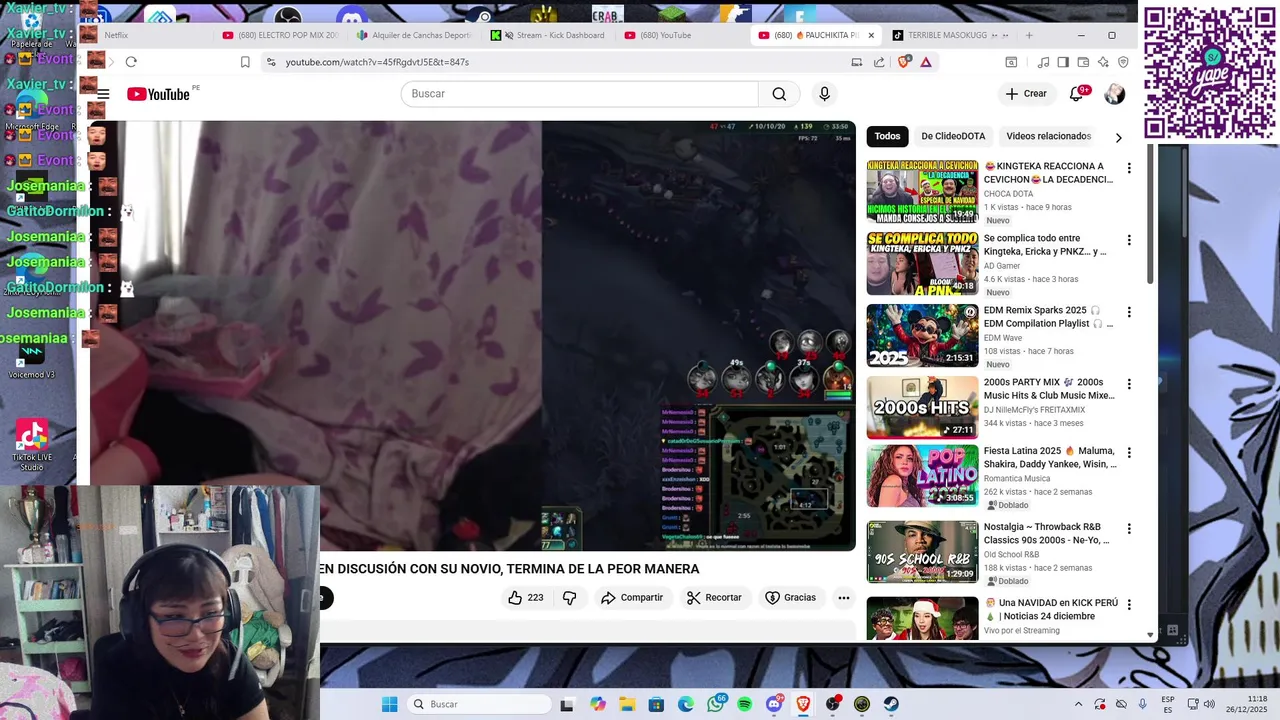Click the Crear create button

[x=1026, y=94]
